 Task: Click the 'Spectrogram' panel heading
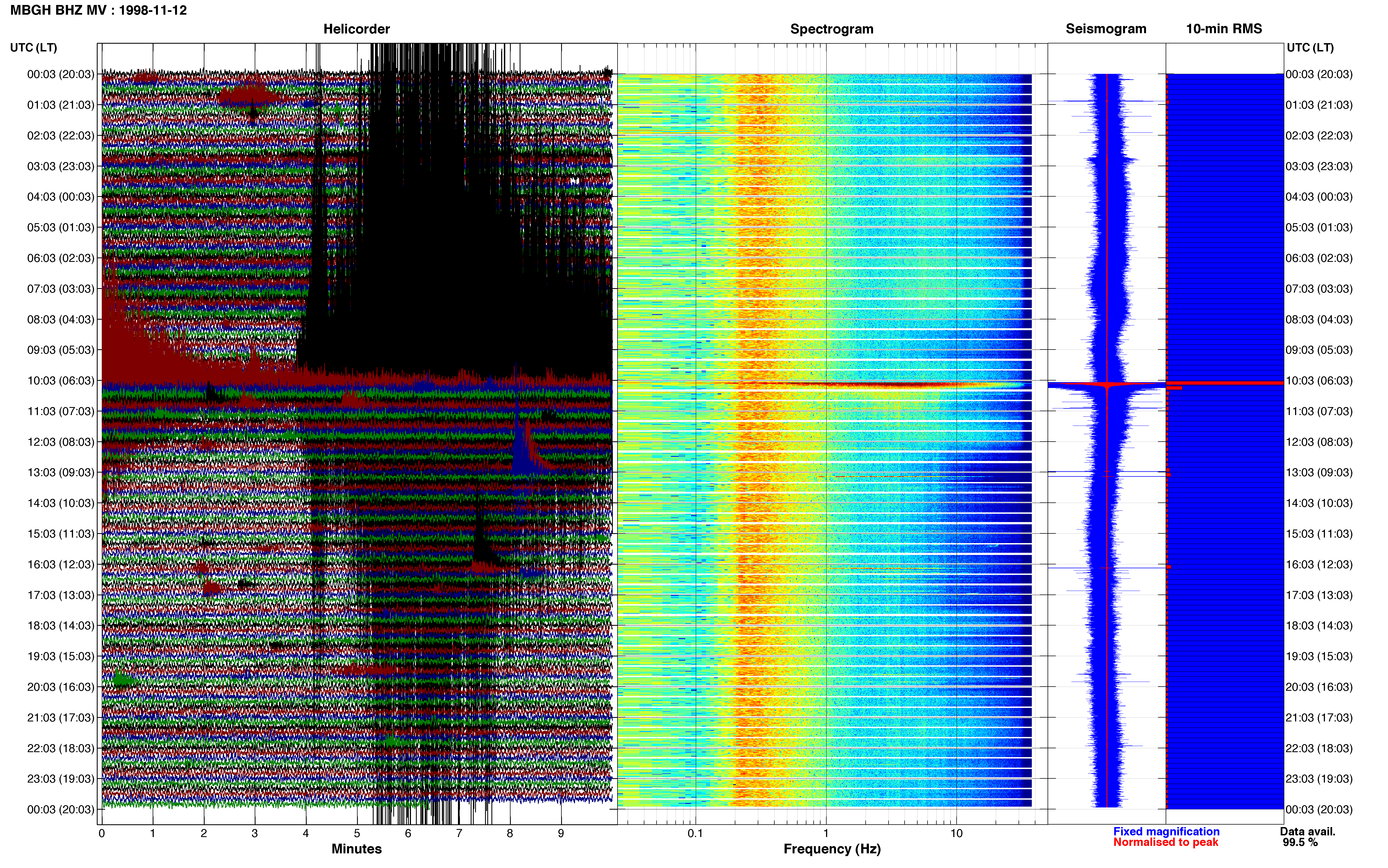click(832, 29)
